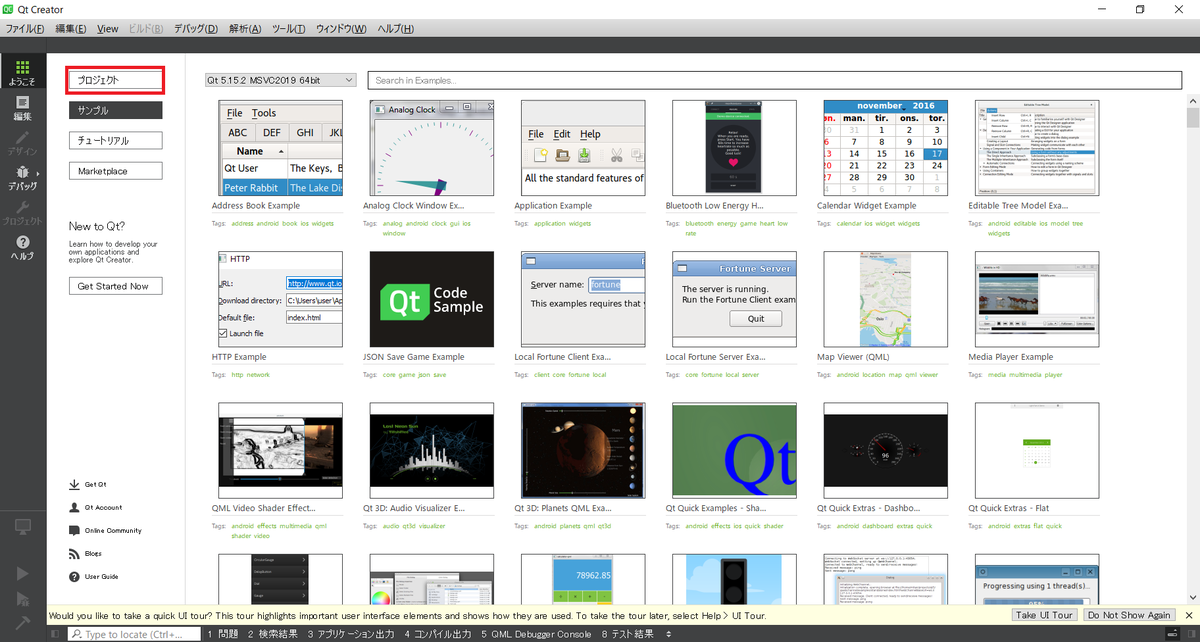This screenshot has height=642, width=1200.
Task: Click the Do Not Show Again button
Action: tap(1130, 615)
